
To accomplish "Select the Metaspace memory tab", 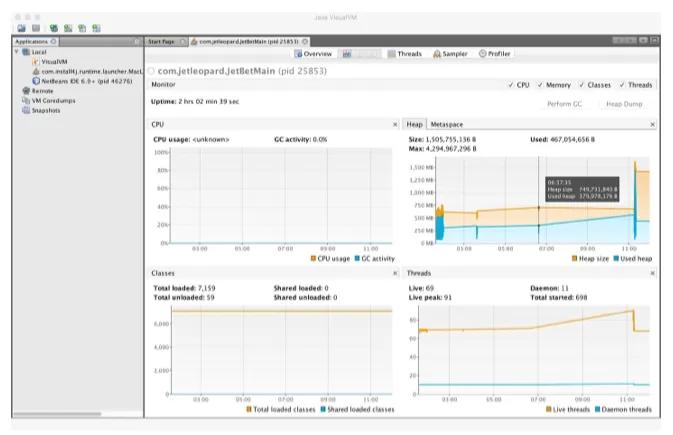I will click(446, 125).
